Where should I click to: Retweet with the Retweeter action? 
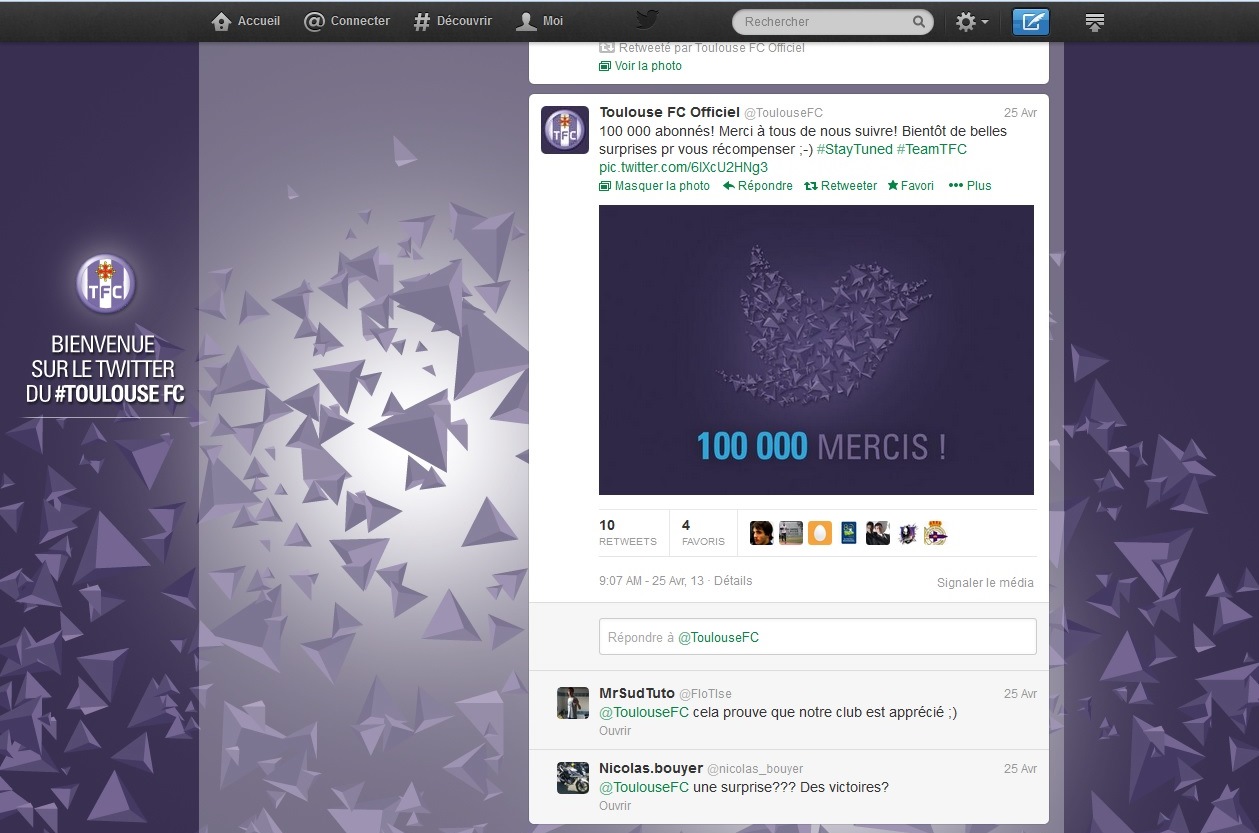pyautogui.click(x=841, y=186)
